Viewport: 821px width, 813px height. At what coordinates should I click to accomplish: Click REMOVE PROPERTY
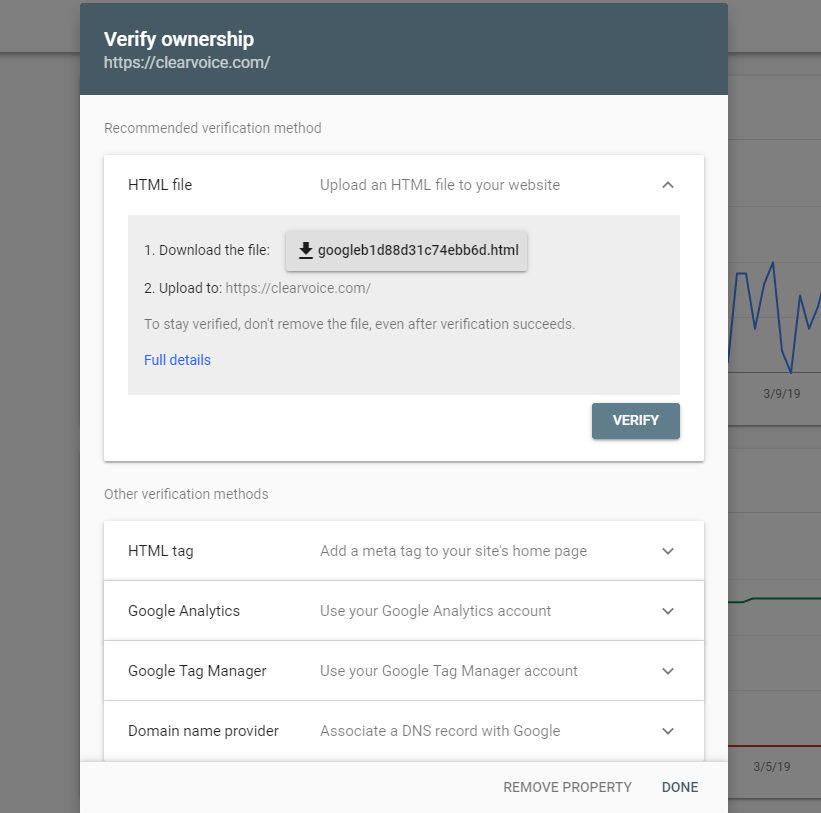point(567,787)
